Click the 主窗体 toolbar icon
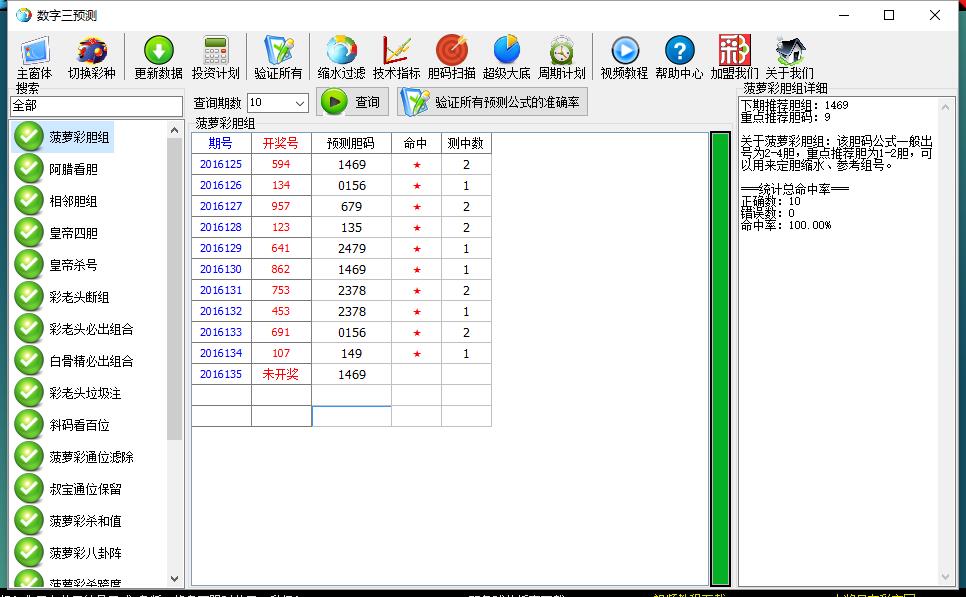 click(34, 57)
